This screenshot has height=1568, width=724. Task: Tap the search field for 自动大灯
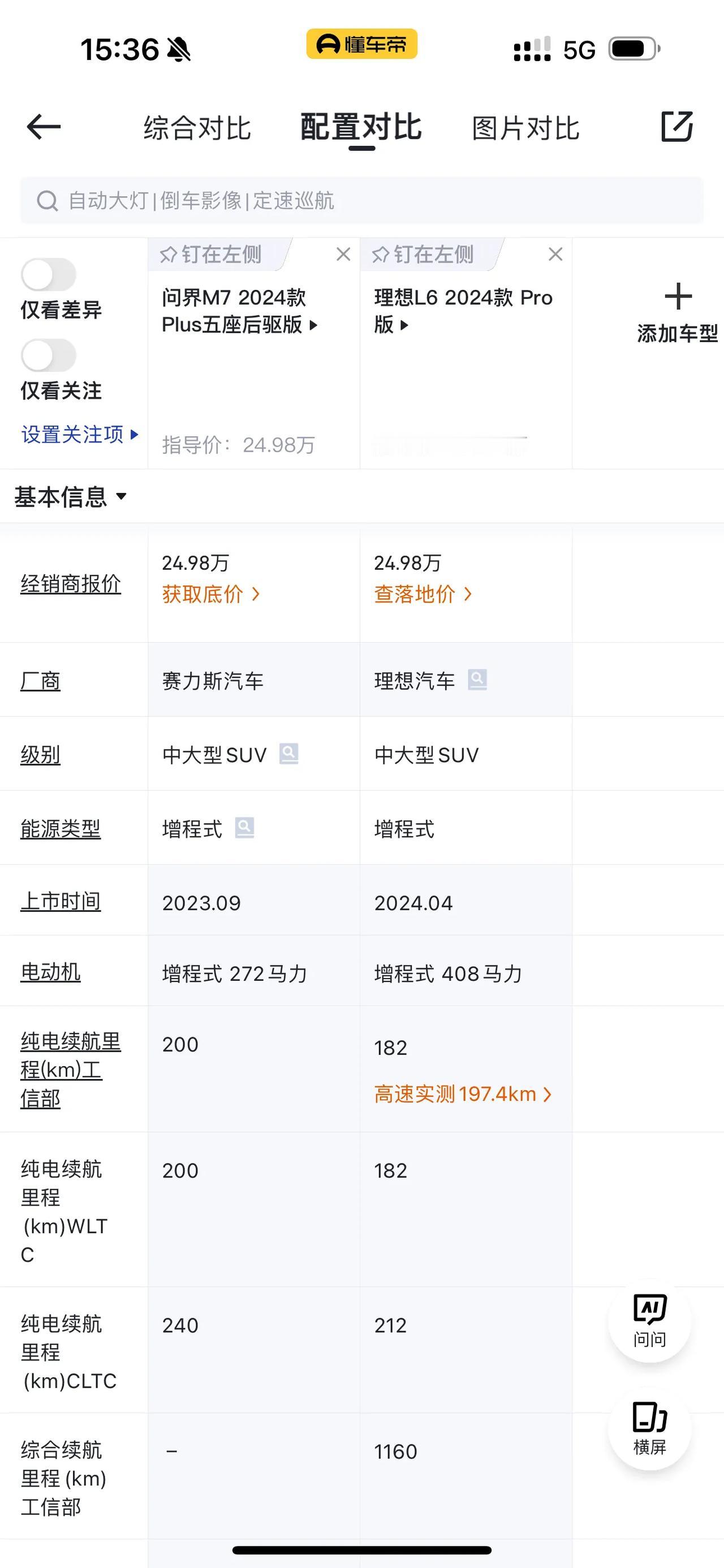(361, 200)
